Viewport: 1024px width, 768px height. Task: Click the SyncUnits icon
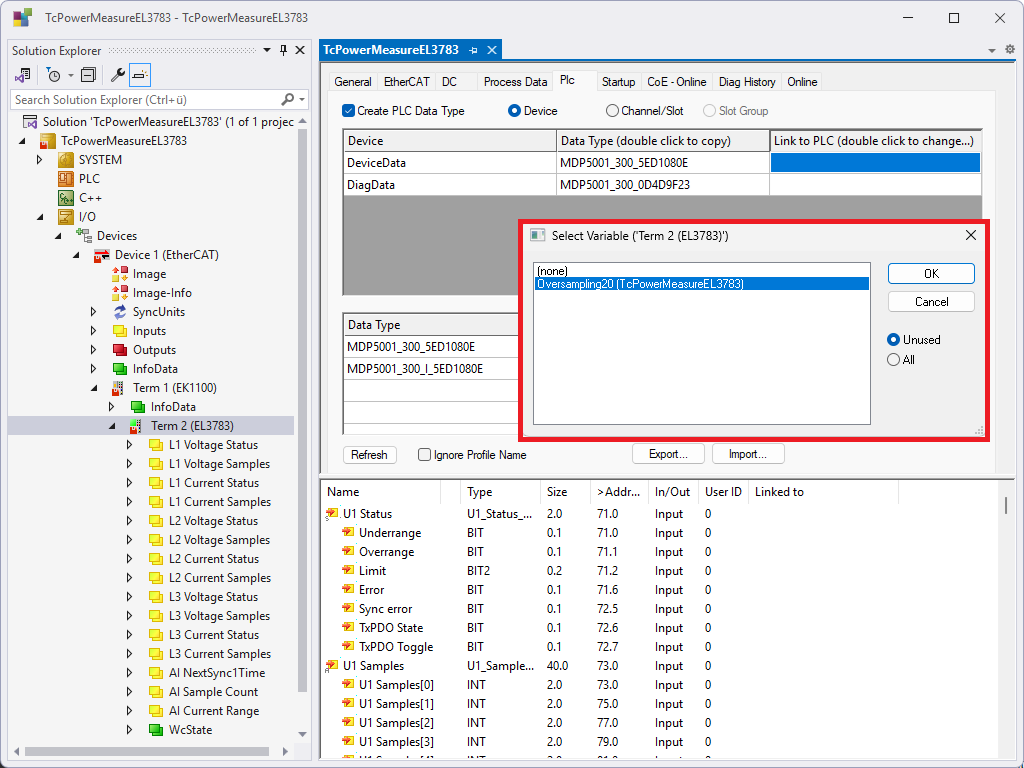[x=120, y=312]
